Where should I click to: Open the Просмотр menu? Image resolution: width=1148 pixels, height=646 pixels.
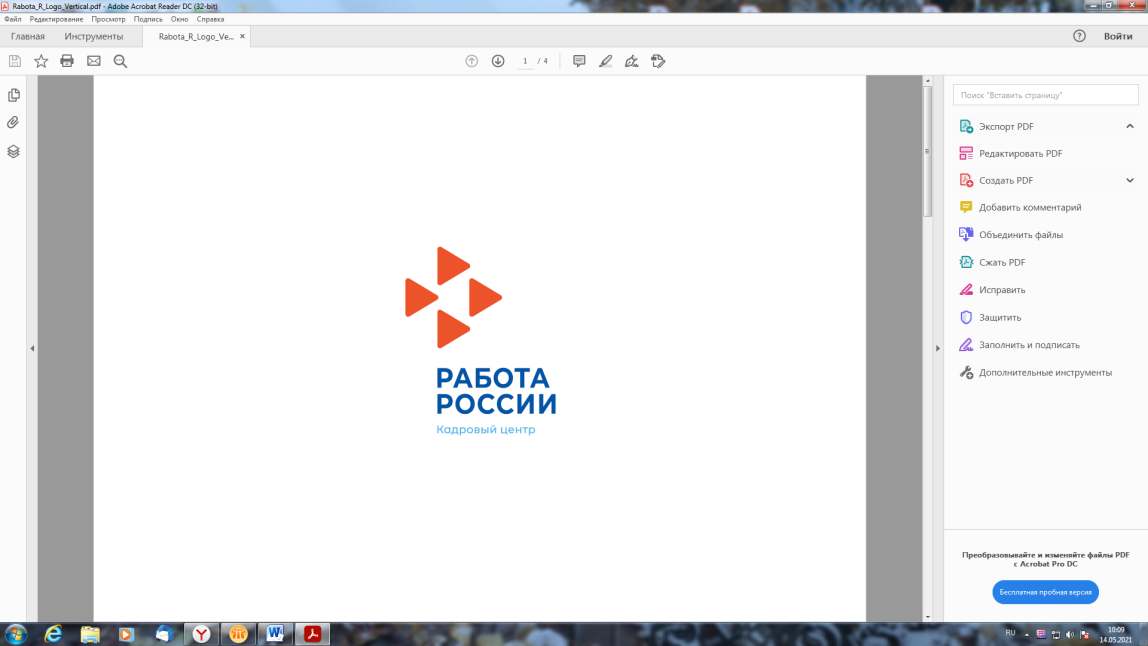coord(108,19)
